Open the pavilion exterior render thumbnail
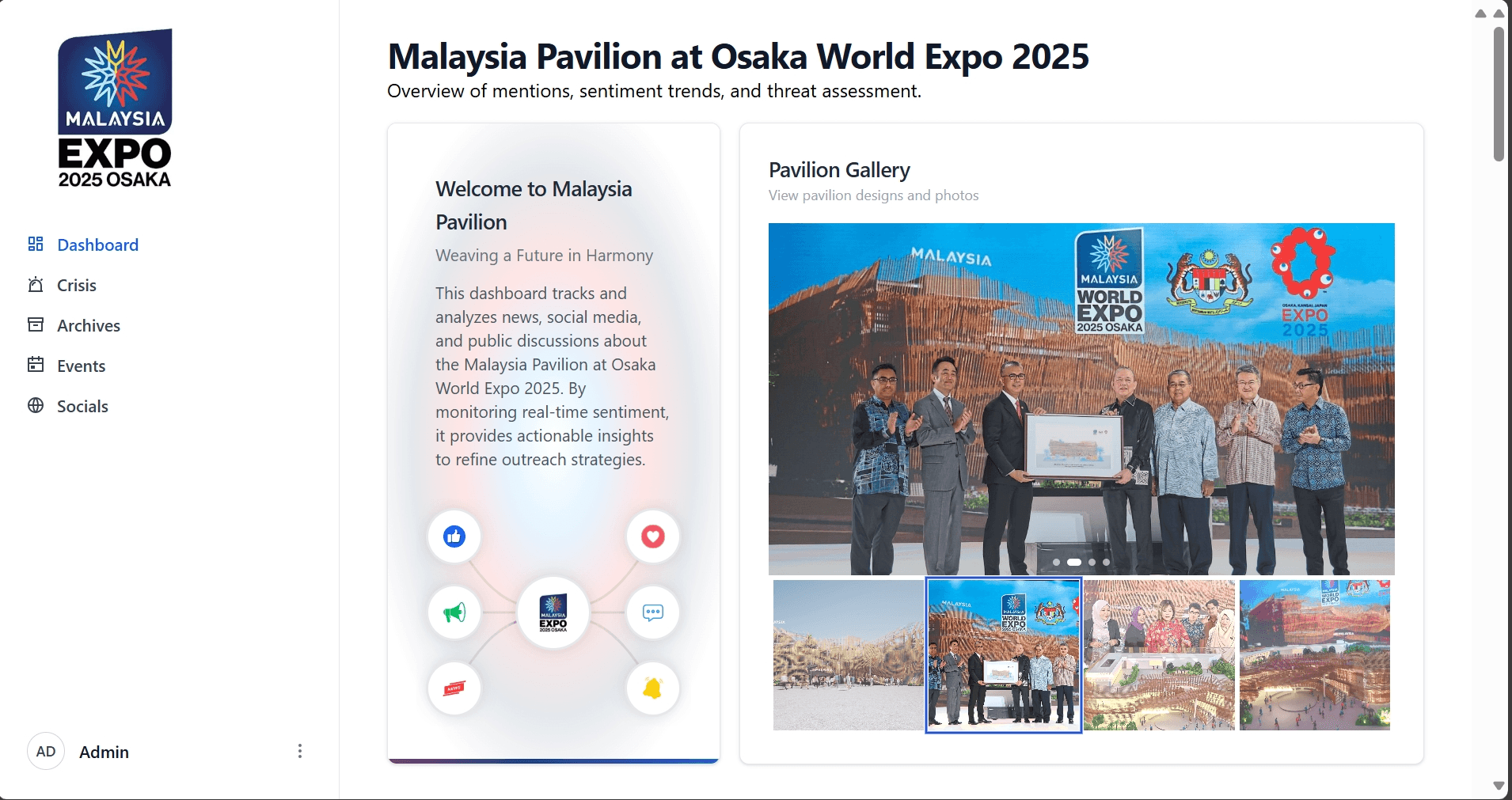Screen dimensions: 1512x800 [x=848, y=655]
